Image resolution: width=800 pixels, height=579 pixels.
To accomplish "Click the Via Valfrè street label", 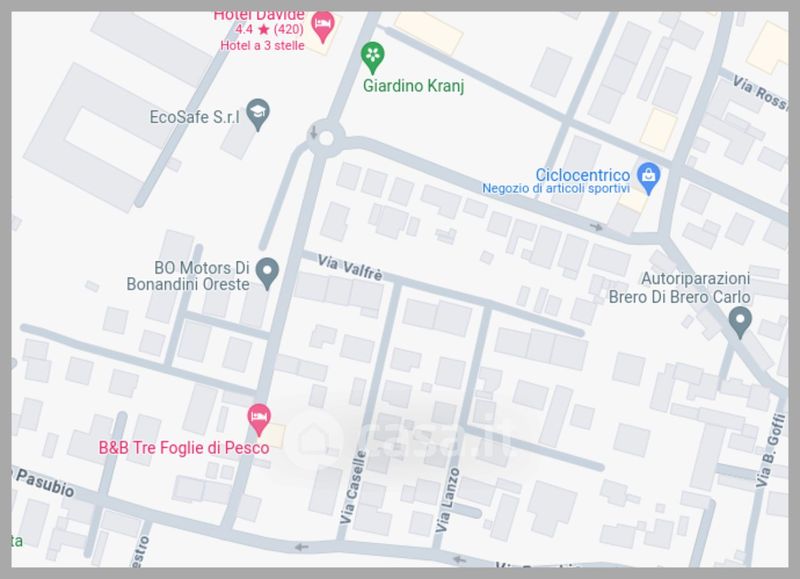I will (349, 268).
